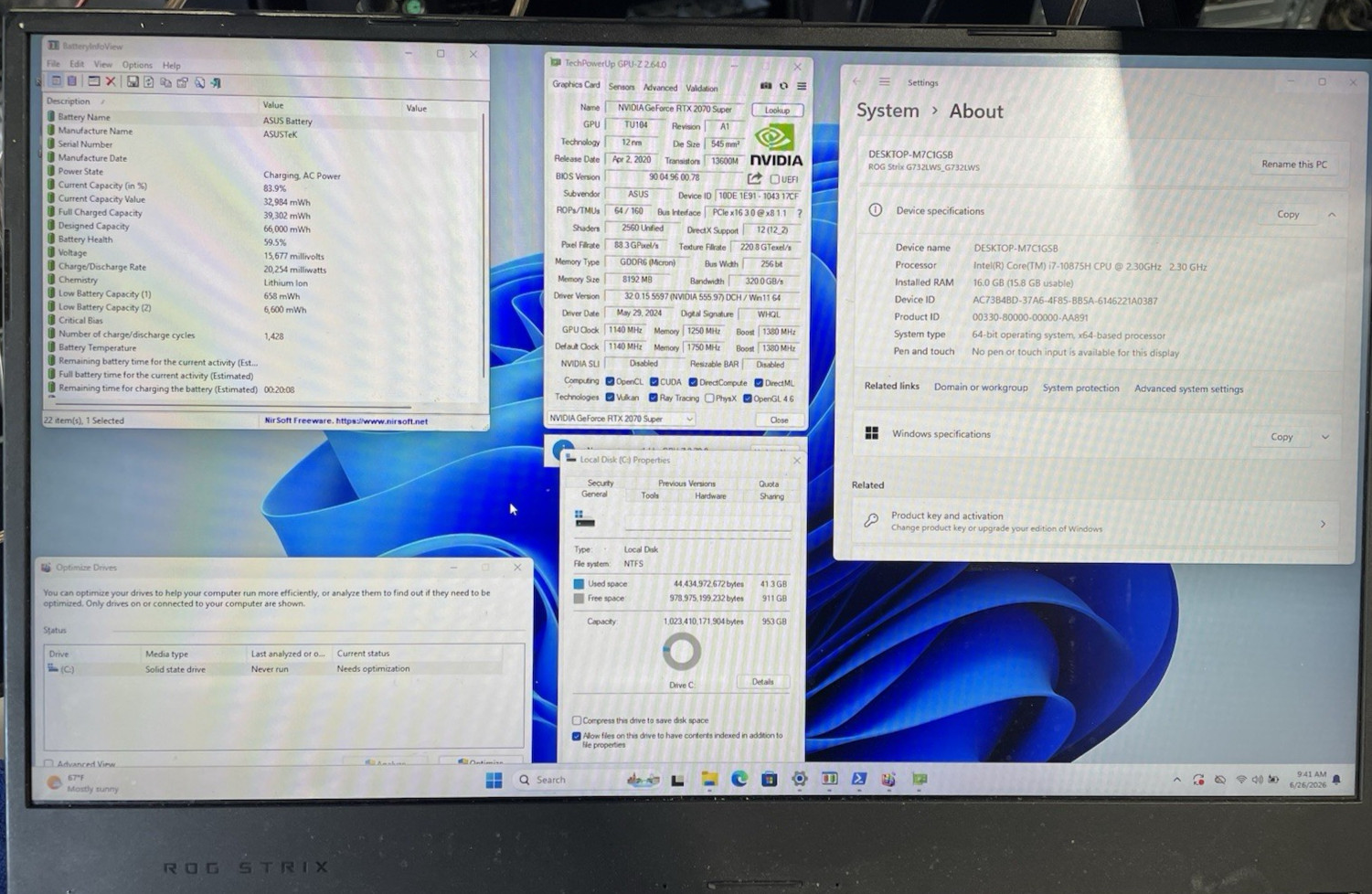Open the Options menu in BatteryInfoView
Image resolution: width=1372 pixels, height=894 pixels.
[137, 65]
